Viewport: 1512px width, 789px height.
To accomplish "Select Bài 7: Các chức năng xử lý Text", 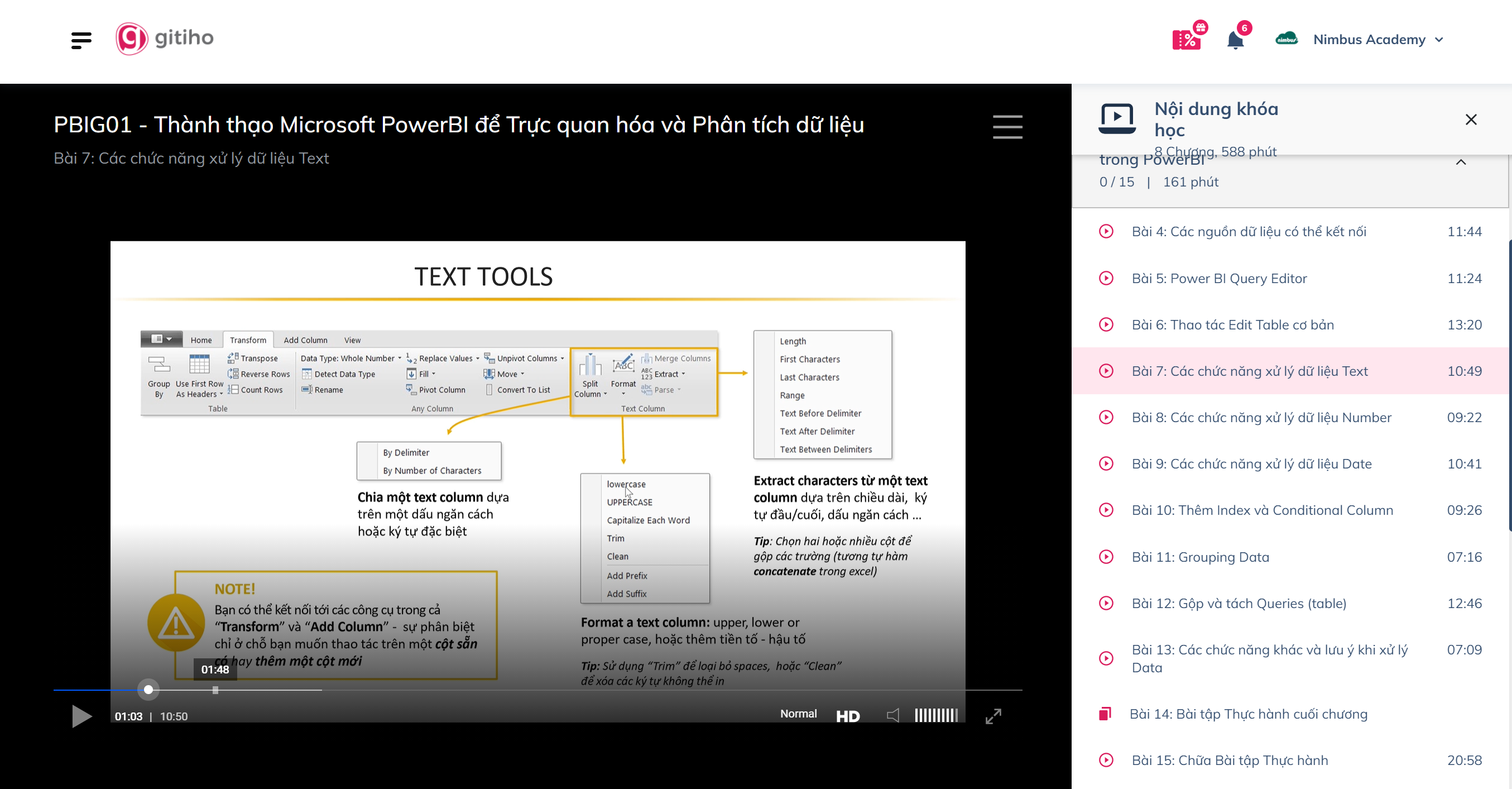I will click(x=1290, y=371).
